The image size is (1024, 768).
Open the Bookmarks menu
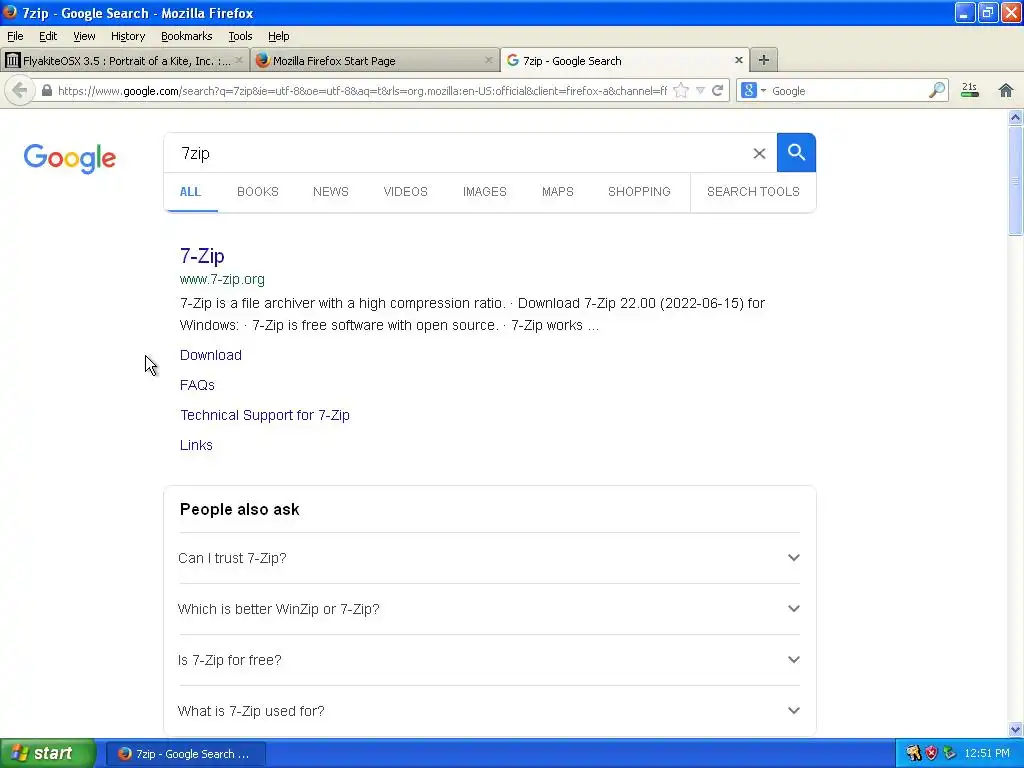click(x=187, y=36)
